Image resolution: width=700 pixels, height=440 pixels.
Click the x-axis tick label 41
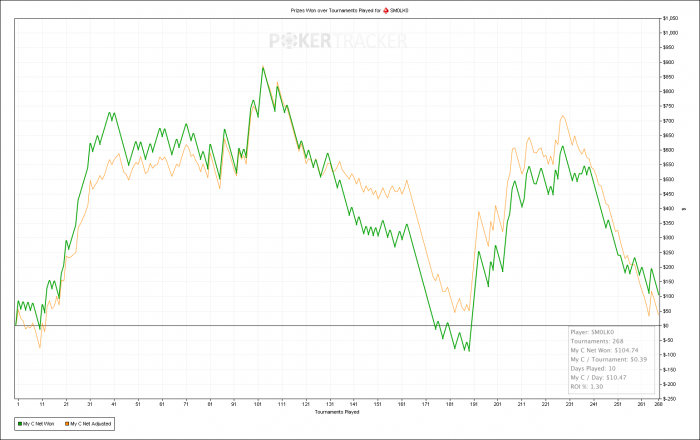click(114, 404)
